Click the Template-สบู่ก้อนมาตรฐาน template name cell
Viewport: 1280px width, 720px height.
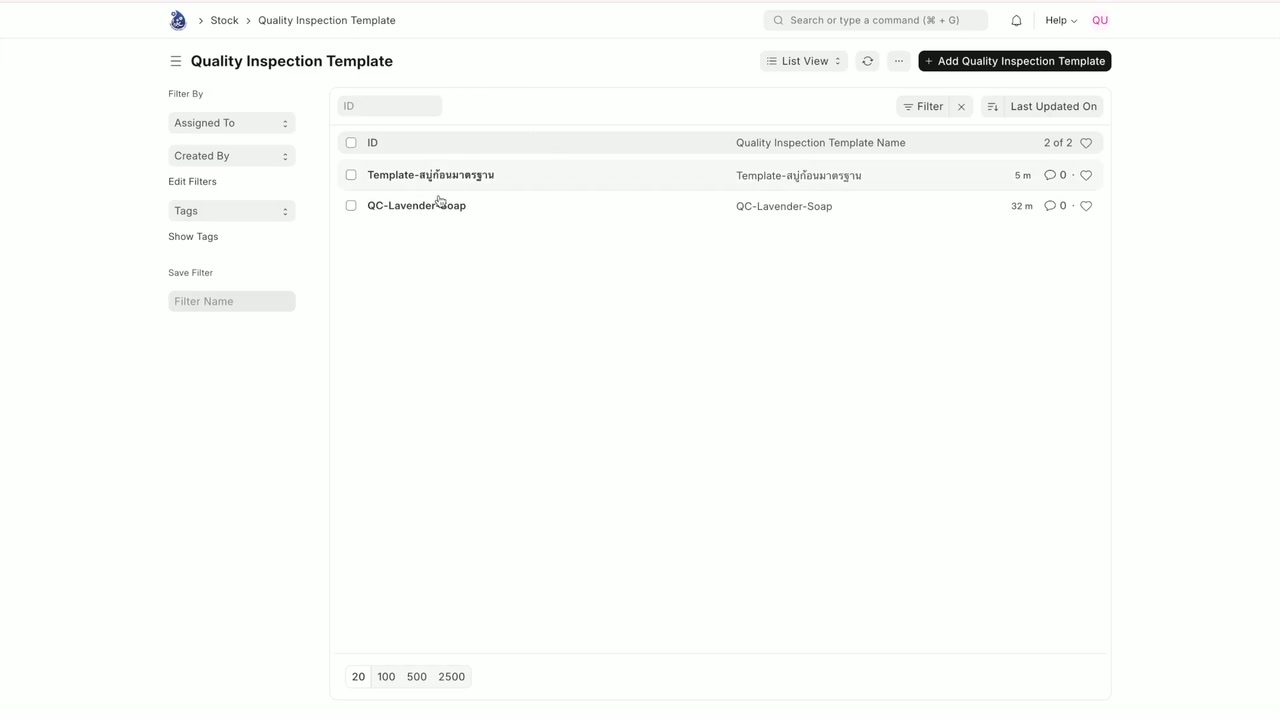799,175
